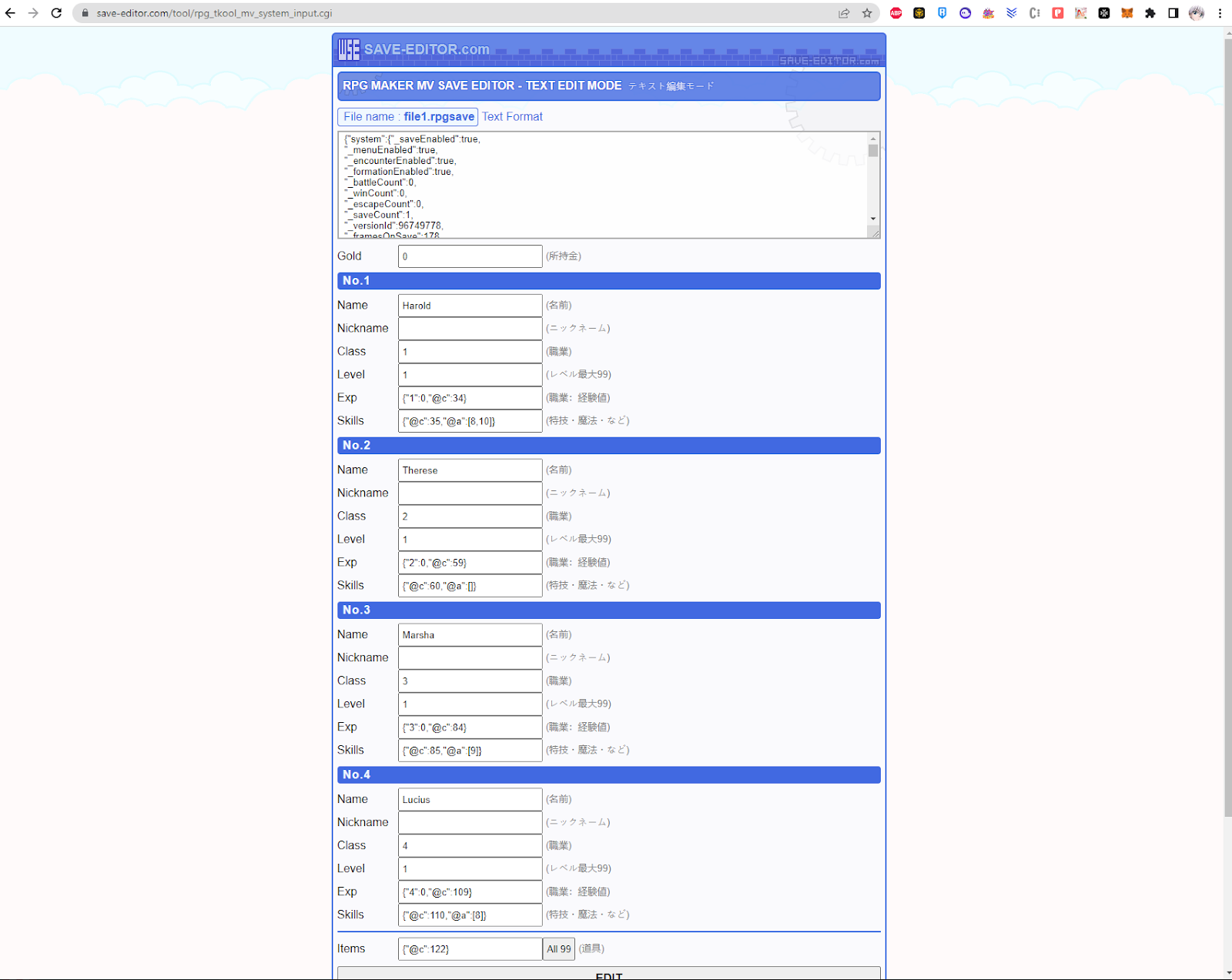Image resolution: width=1232 pixels, height=980 pixels.
Task: Toggle the browser side panel
Action: 1173,13
